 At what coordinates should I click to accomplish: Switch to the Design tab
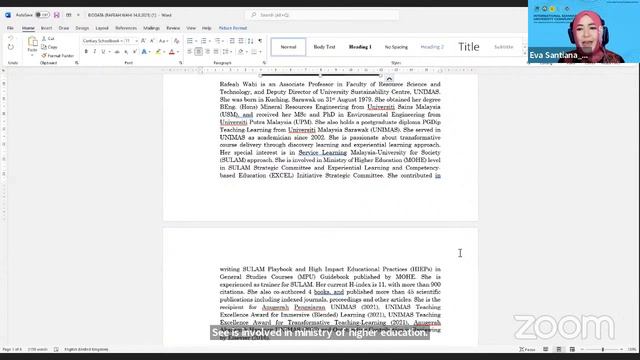click(x=82, y=28)
